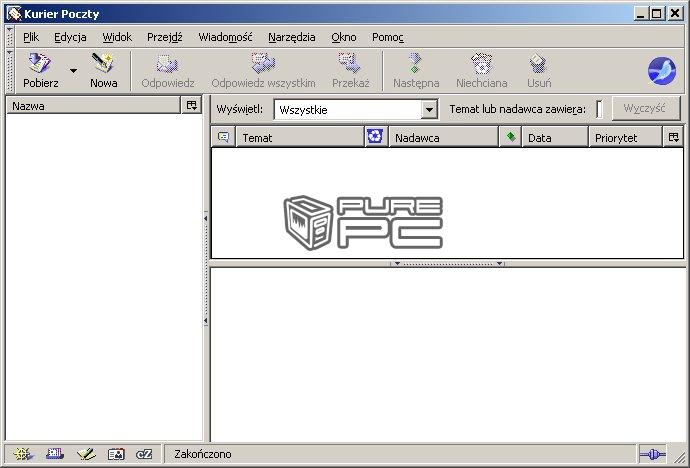Viewport: 690px width, 468px height.
Task: Collapse the folder pane using upper splitter arrow
Action: 206,218
